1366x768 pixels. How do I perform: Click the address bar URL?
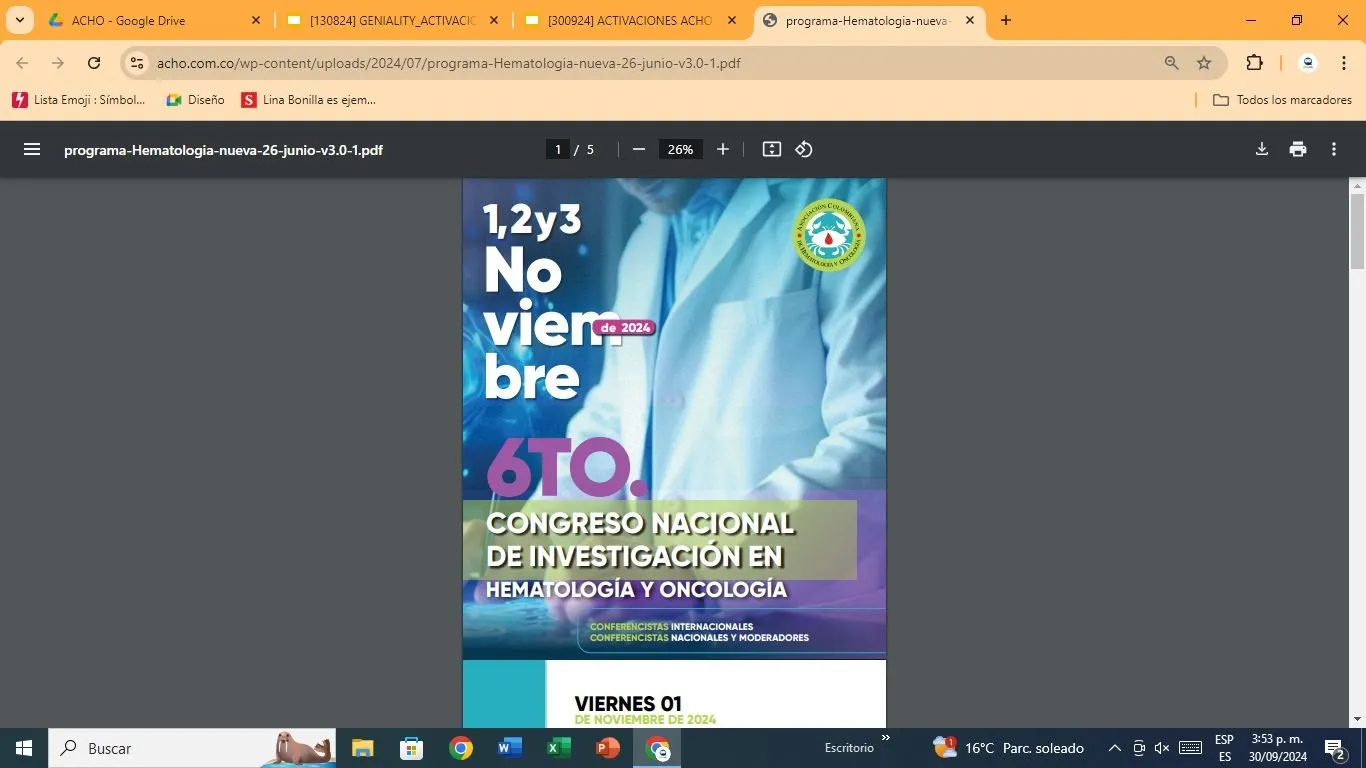click(449, 63)
